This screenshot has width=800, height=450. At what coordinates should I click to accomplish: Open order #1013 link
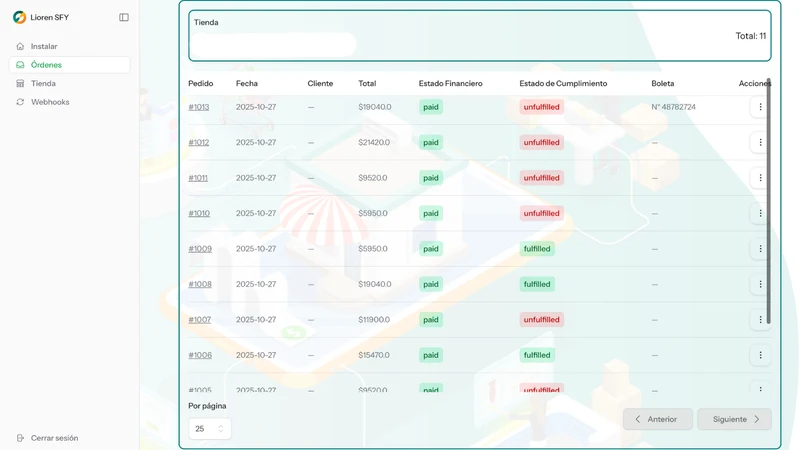tap(198, 107)
